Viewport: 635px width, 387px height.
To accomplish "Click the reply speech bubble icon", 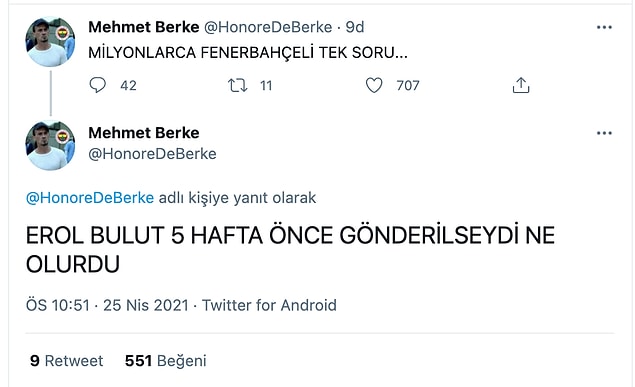I will pos(97,85).
